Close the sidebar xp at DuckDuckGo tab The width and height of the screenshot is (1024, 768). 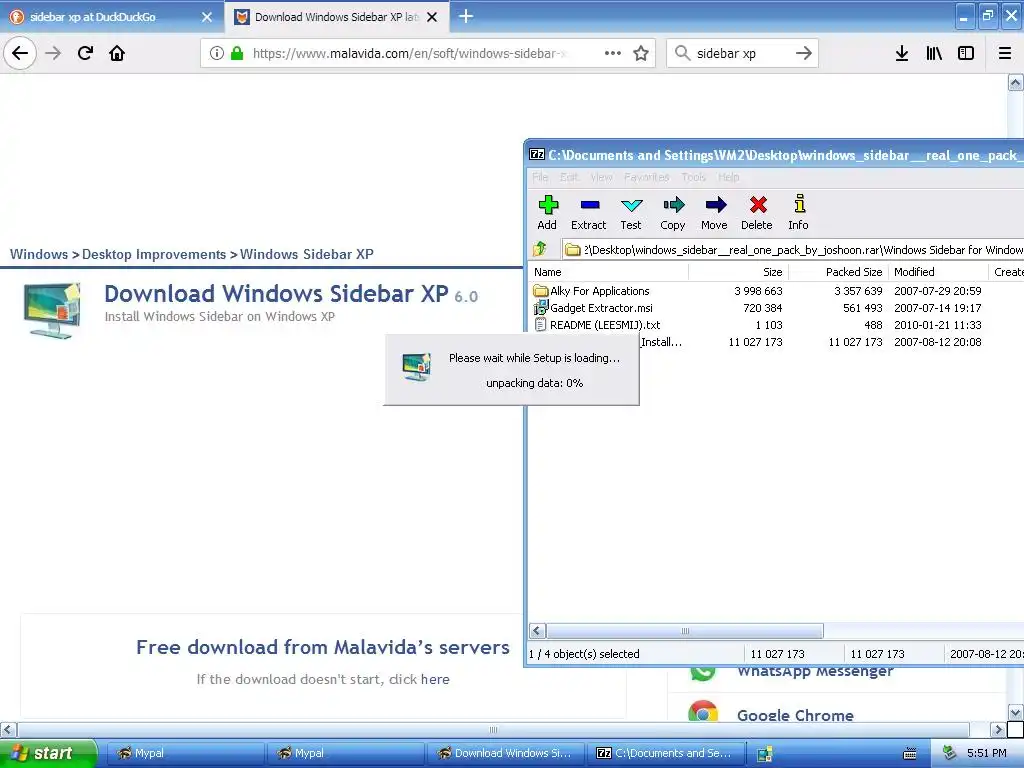click(x=206, y=17)
